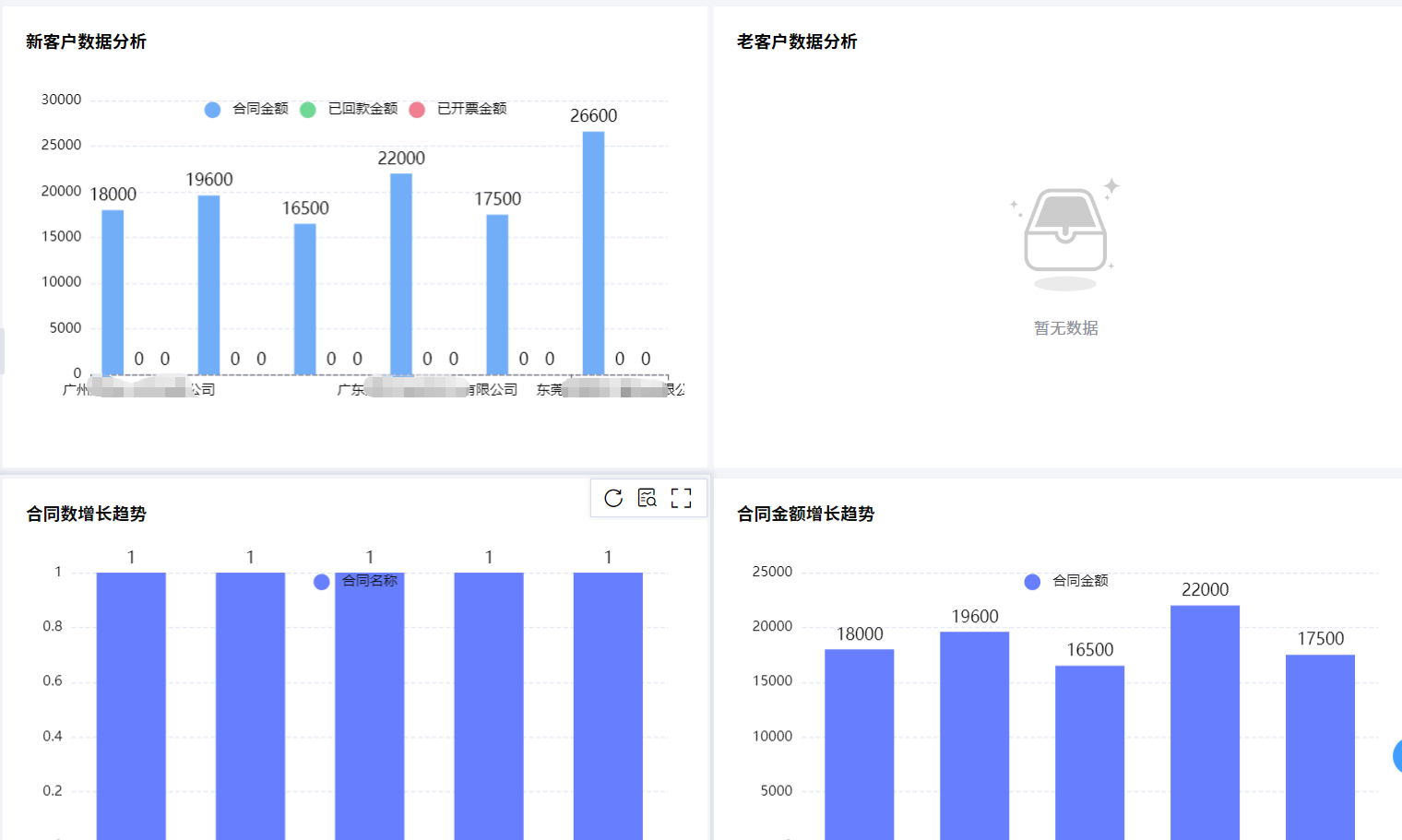Click the 广州 company label on the x-axis
This screenshot has width=1402, height=840.
pos(138,388)
